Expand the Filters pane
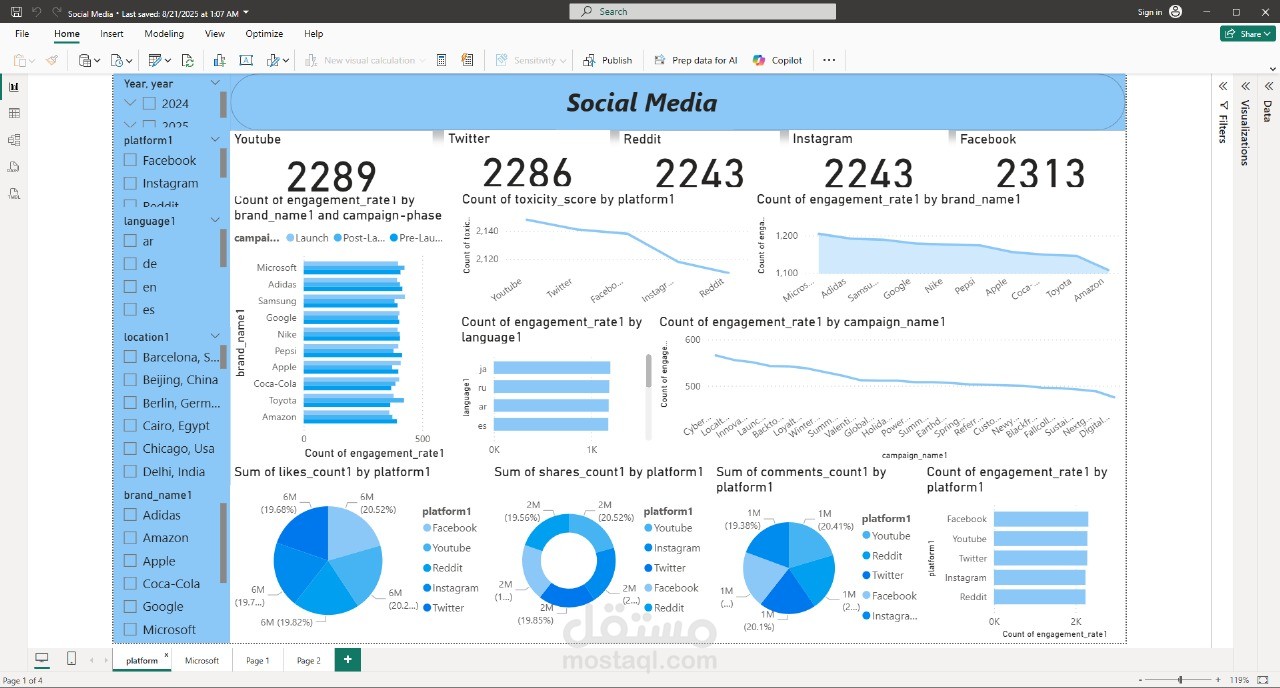The width and height of the screenshot is (1280, 688). (x=1222, y=86)
